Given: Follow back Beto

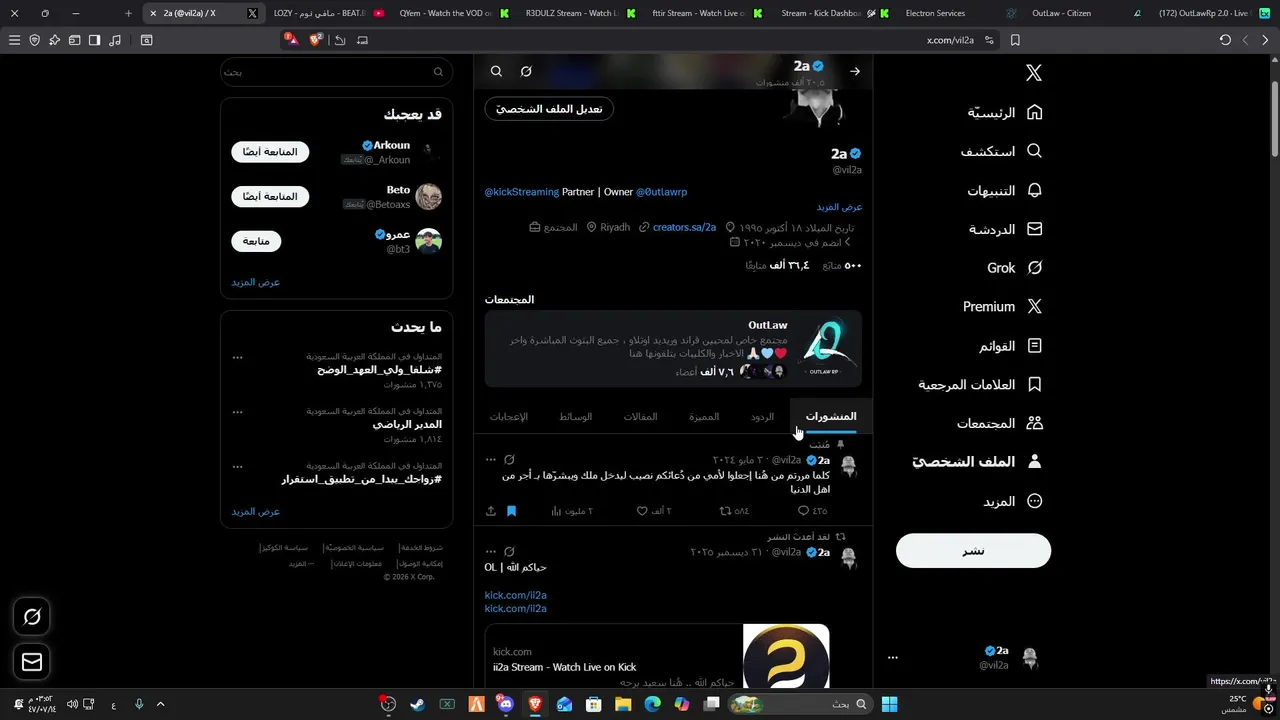Looking at the screenshot, I should click(271, 196).
